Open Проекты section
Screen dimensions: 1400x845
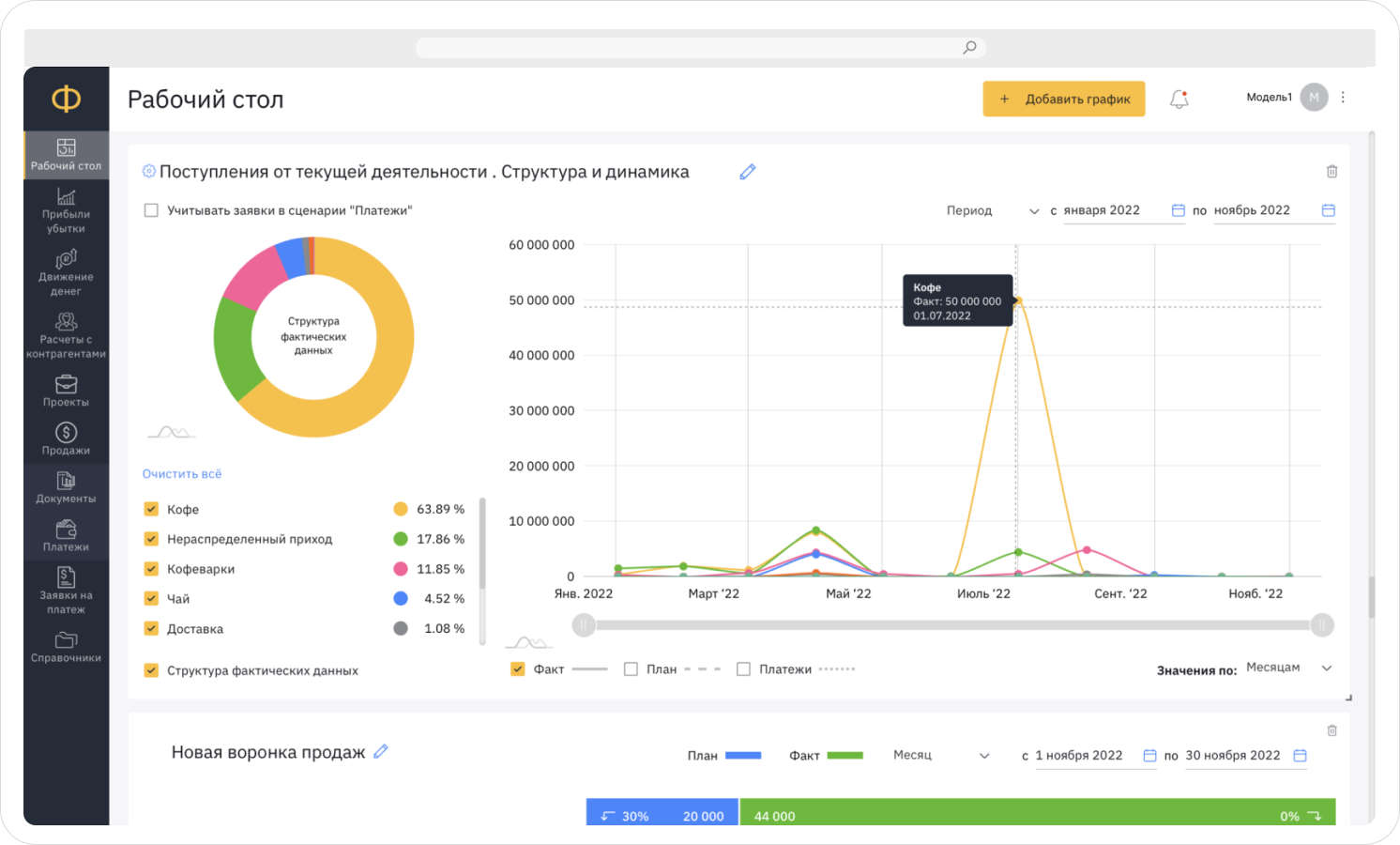click(66, 391)
